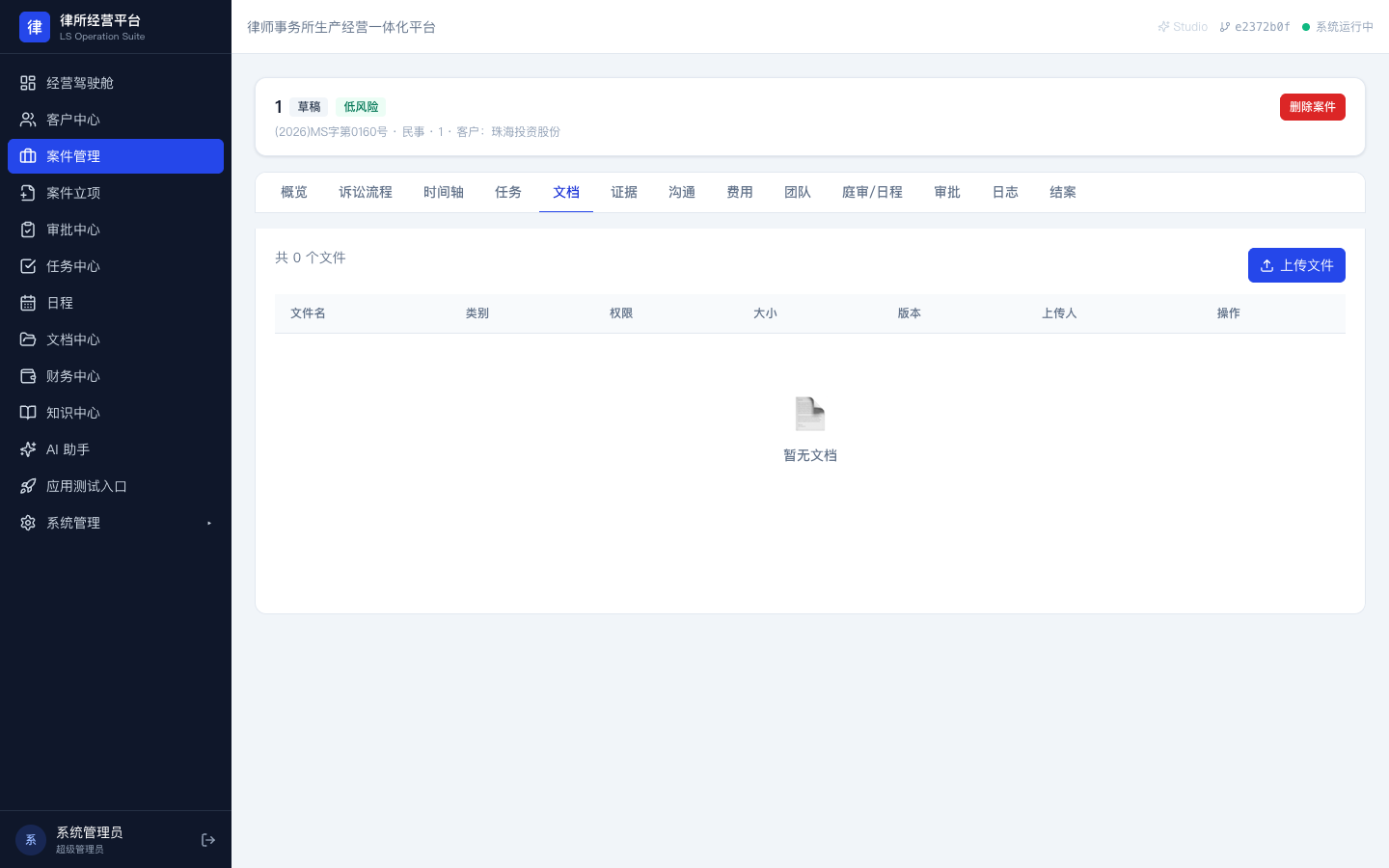Open the 时间轴 tab
This screenshot has width=1389, height=868.
(444, 193)
